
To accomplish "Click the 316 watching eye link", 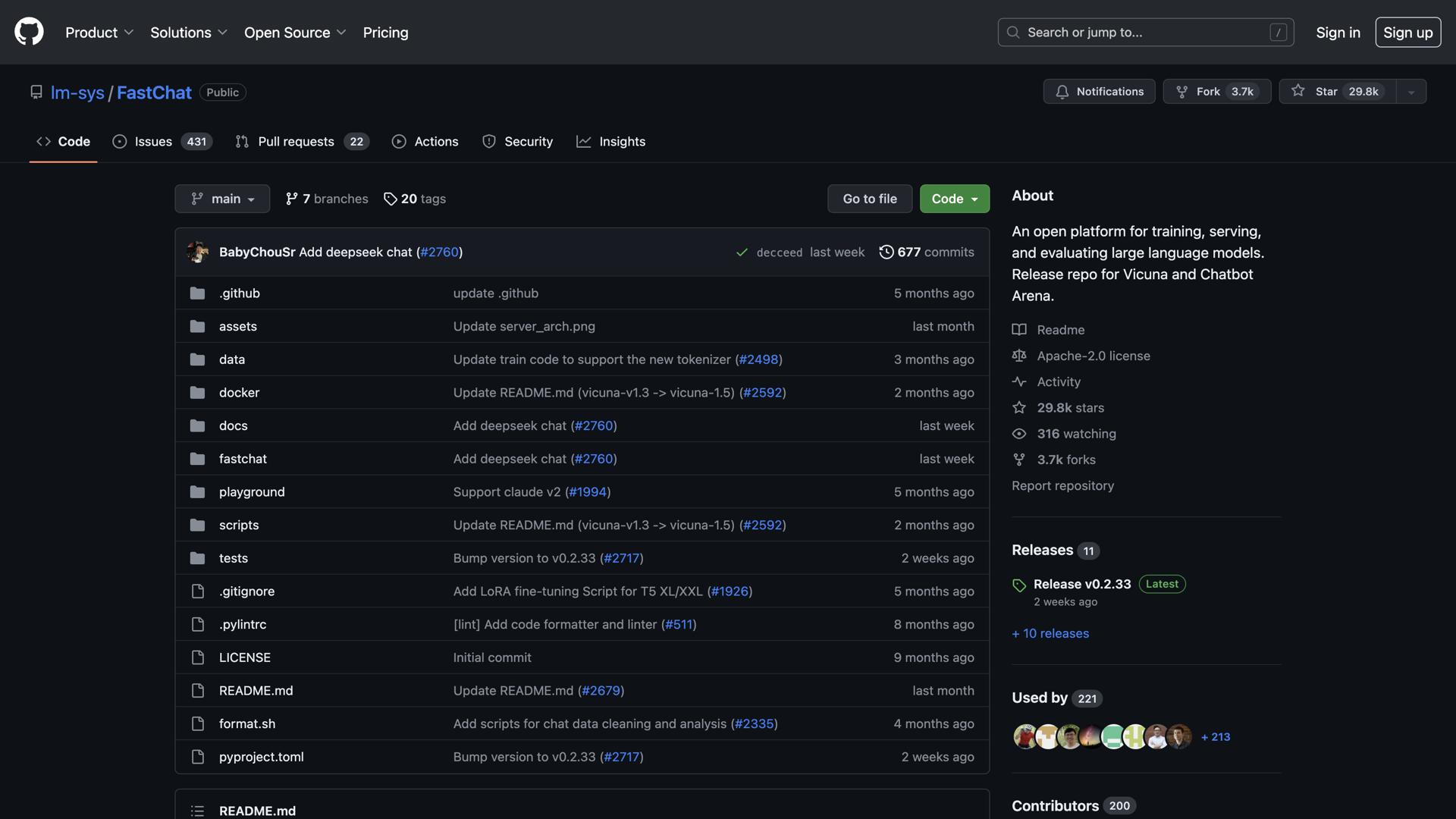I will click(1075, 434).
